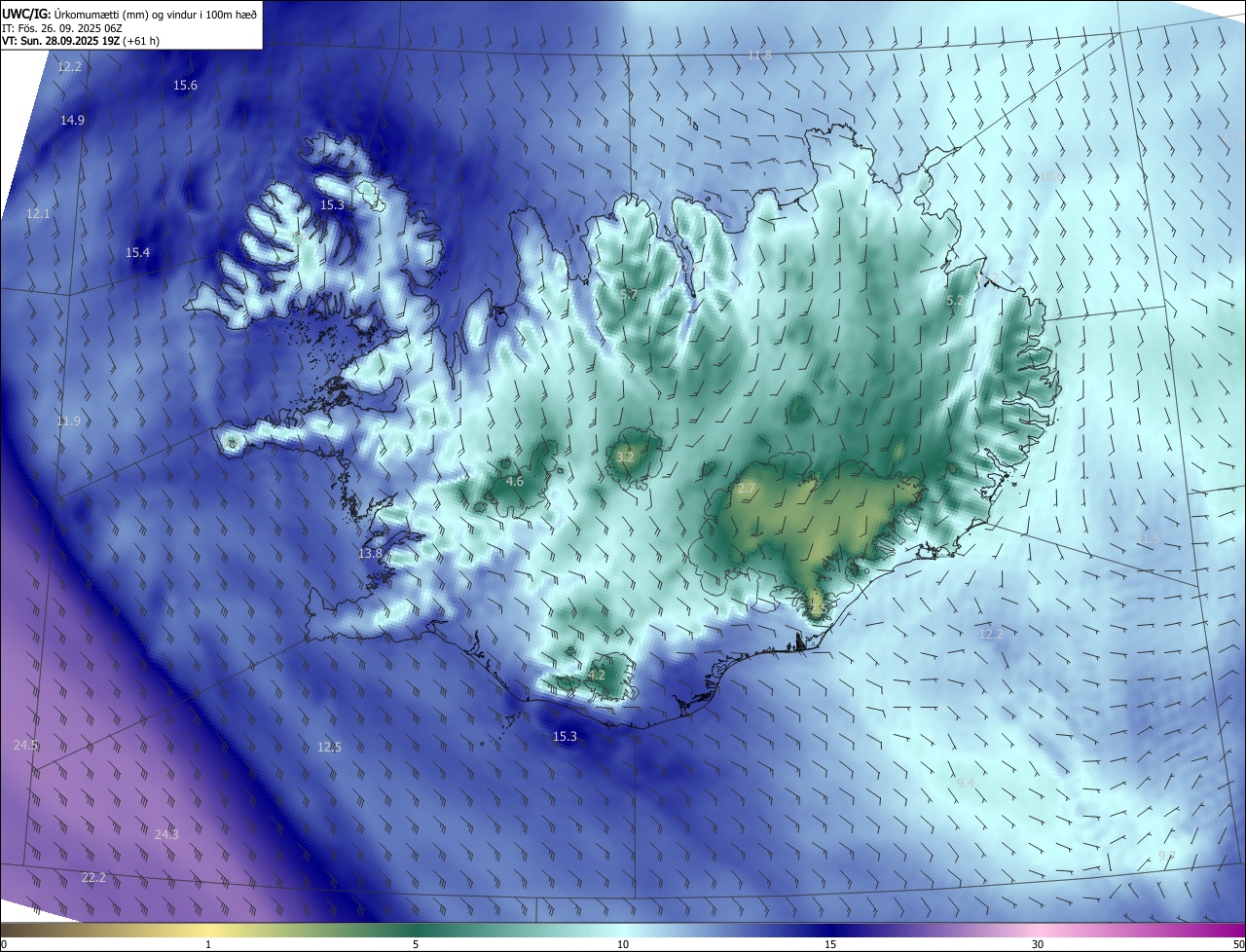Click the 12.5 value label on the map
Image resolution: width=1246 pixels, height=952 pixels.
329,748
